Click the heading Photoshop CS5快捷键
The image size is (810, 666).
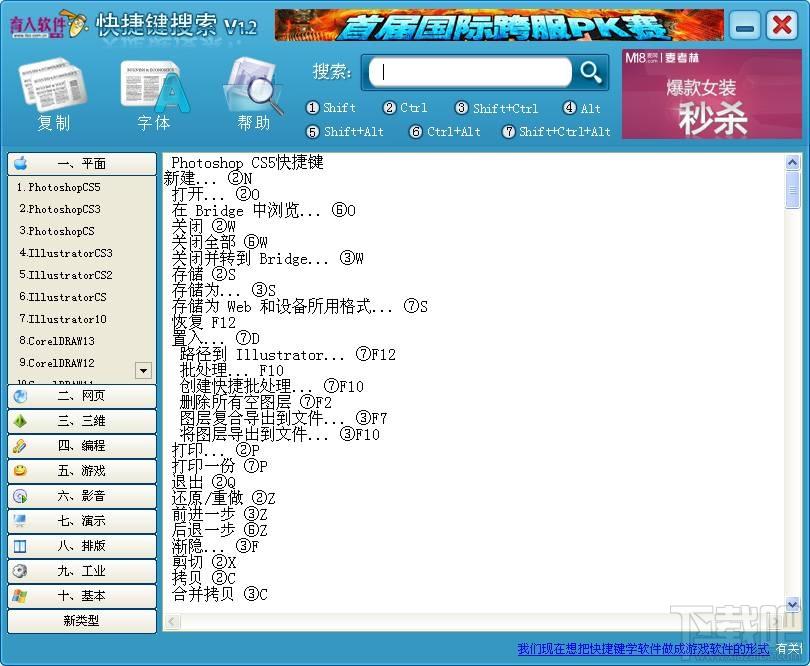click(x=247, y=163)
